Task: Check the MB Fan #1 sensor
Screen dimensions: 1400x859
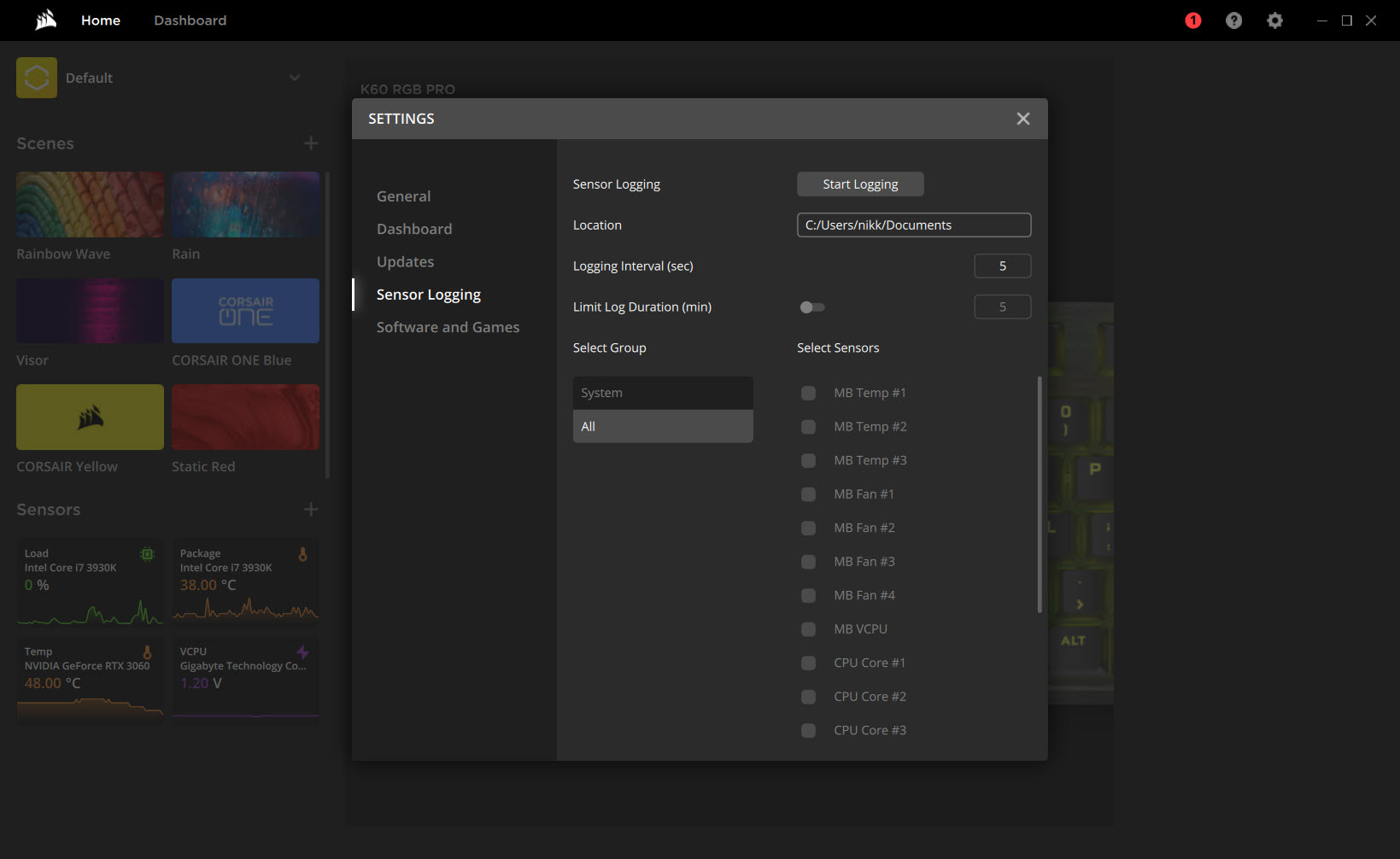Action: coord(808,494)
